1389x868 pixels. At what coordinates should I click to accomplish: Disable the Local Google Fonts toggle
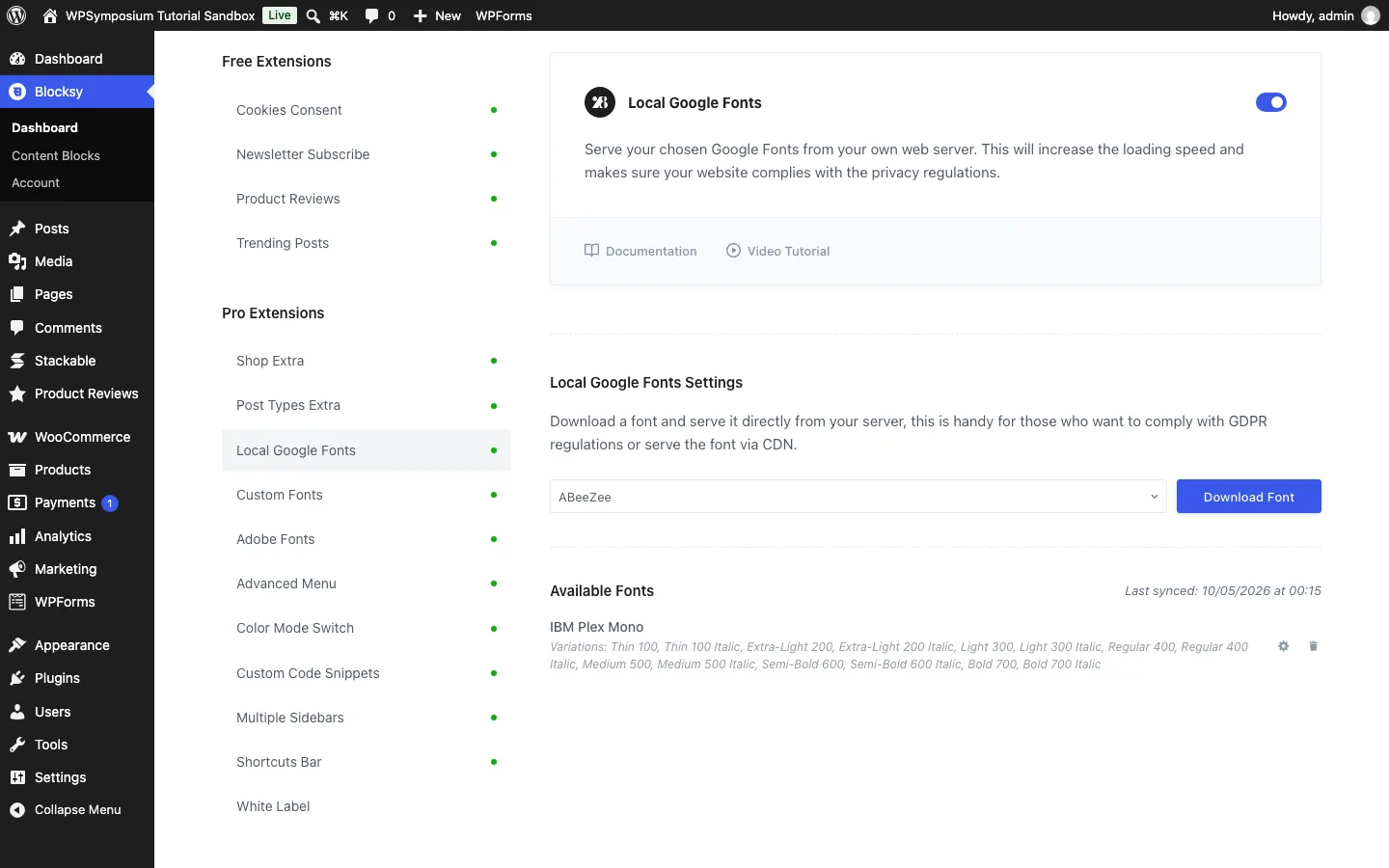(1271, 102)
